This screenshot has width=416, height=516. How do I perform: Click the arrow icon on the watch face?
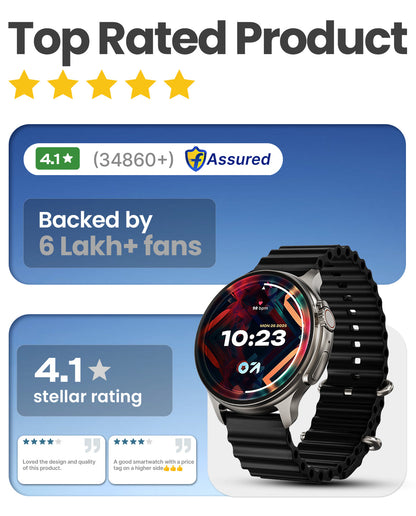pos(249,367)
